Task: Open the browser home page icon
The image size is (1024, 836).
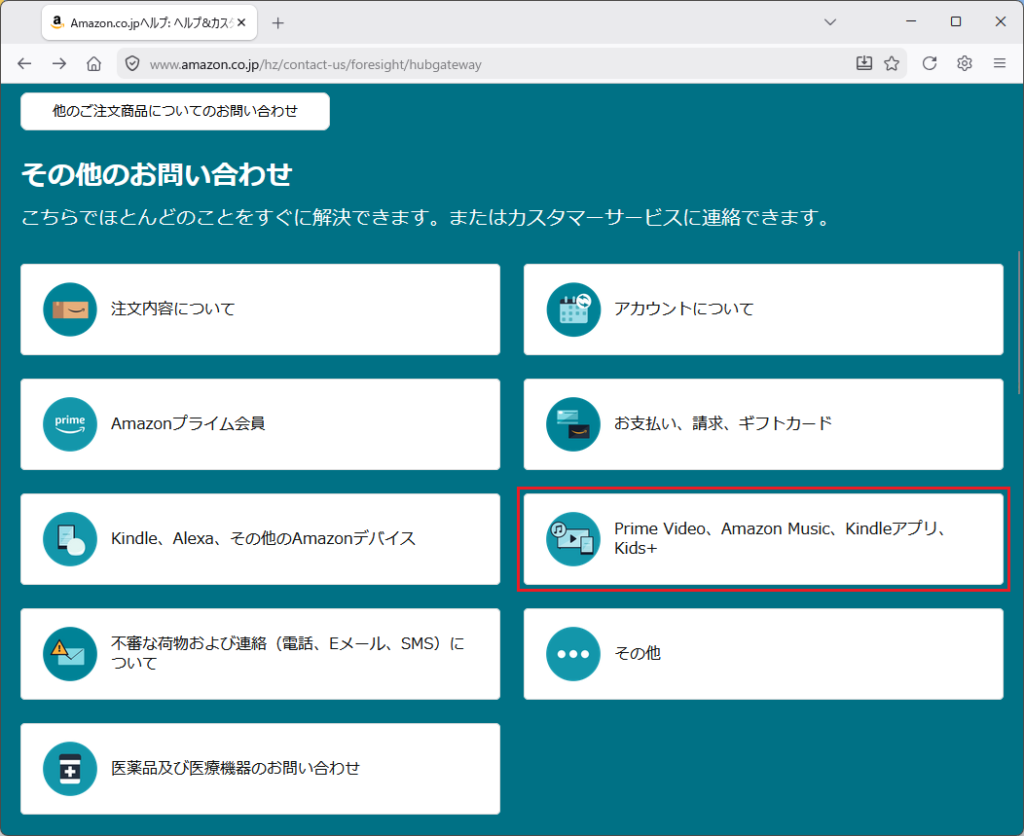Action: point(94,63)
